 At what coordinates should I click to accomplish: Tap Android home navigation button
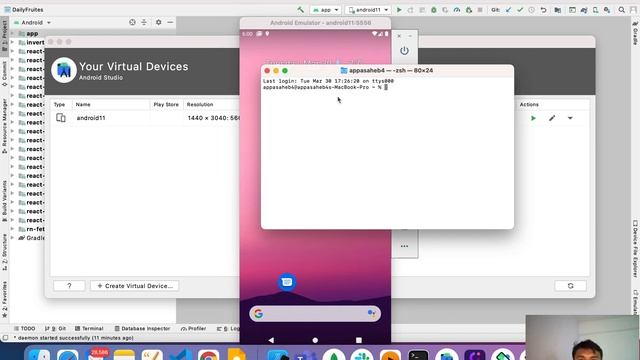[x=315, y=340]
